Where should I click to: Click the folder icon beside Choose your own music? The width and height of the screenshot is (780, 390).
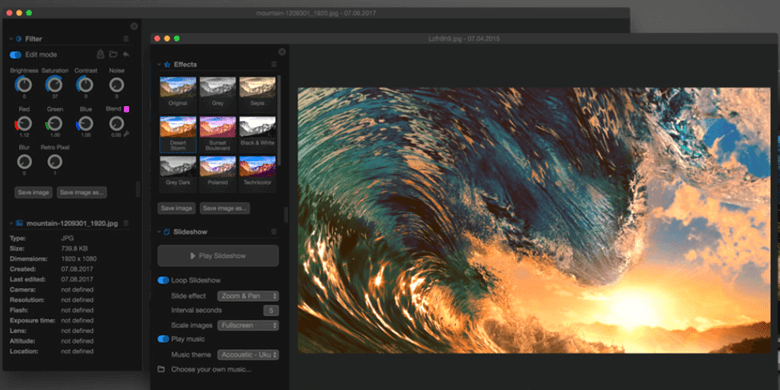[x=161, y=369]
